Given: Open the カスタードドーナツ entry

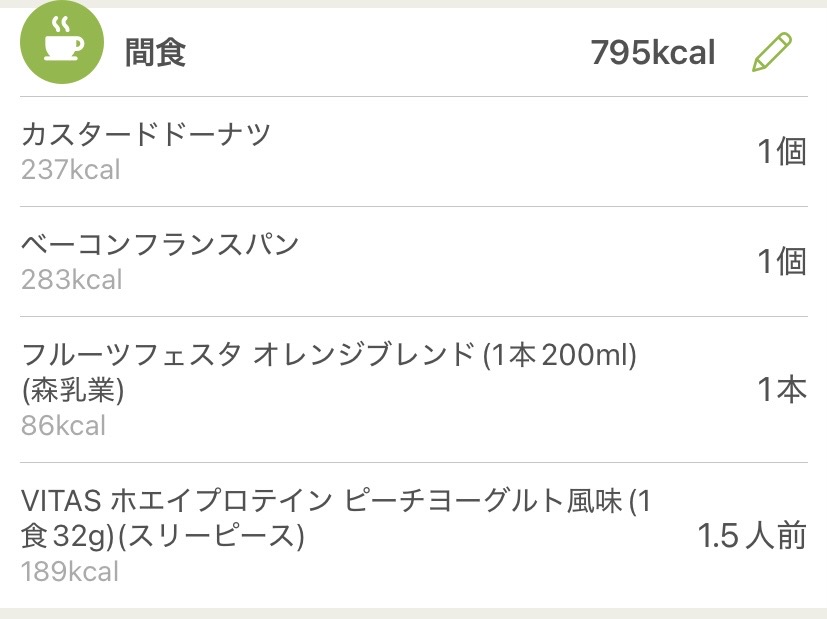Looking at the screenshot, I should (146, 134).
